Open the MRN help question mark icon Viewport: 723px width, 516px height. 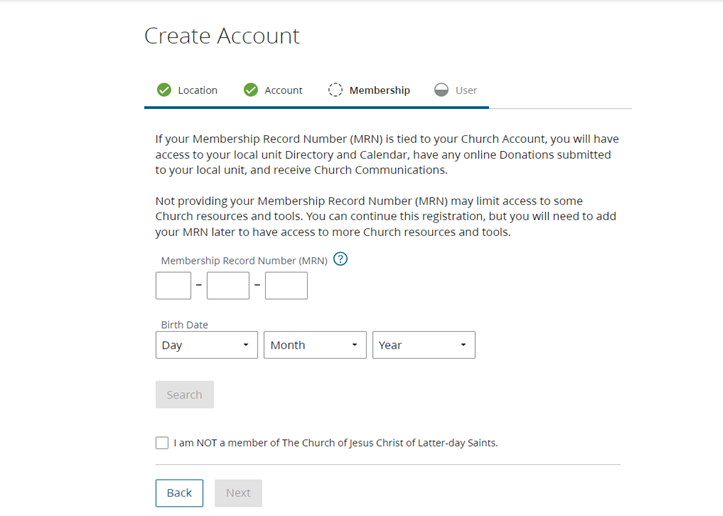coord(340,259)
